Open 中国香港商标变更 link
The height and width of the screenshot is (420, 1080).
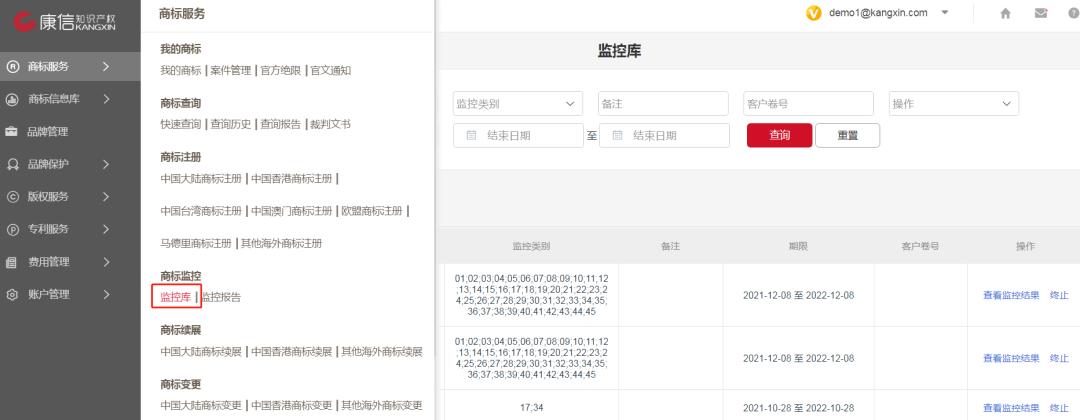(291, 405)
